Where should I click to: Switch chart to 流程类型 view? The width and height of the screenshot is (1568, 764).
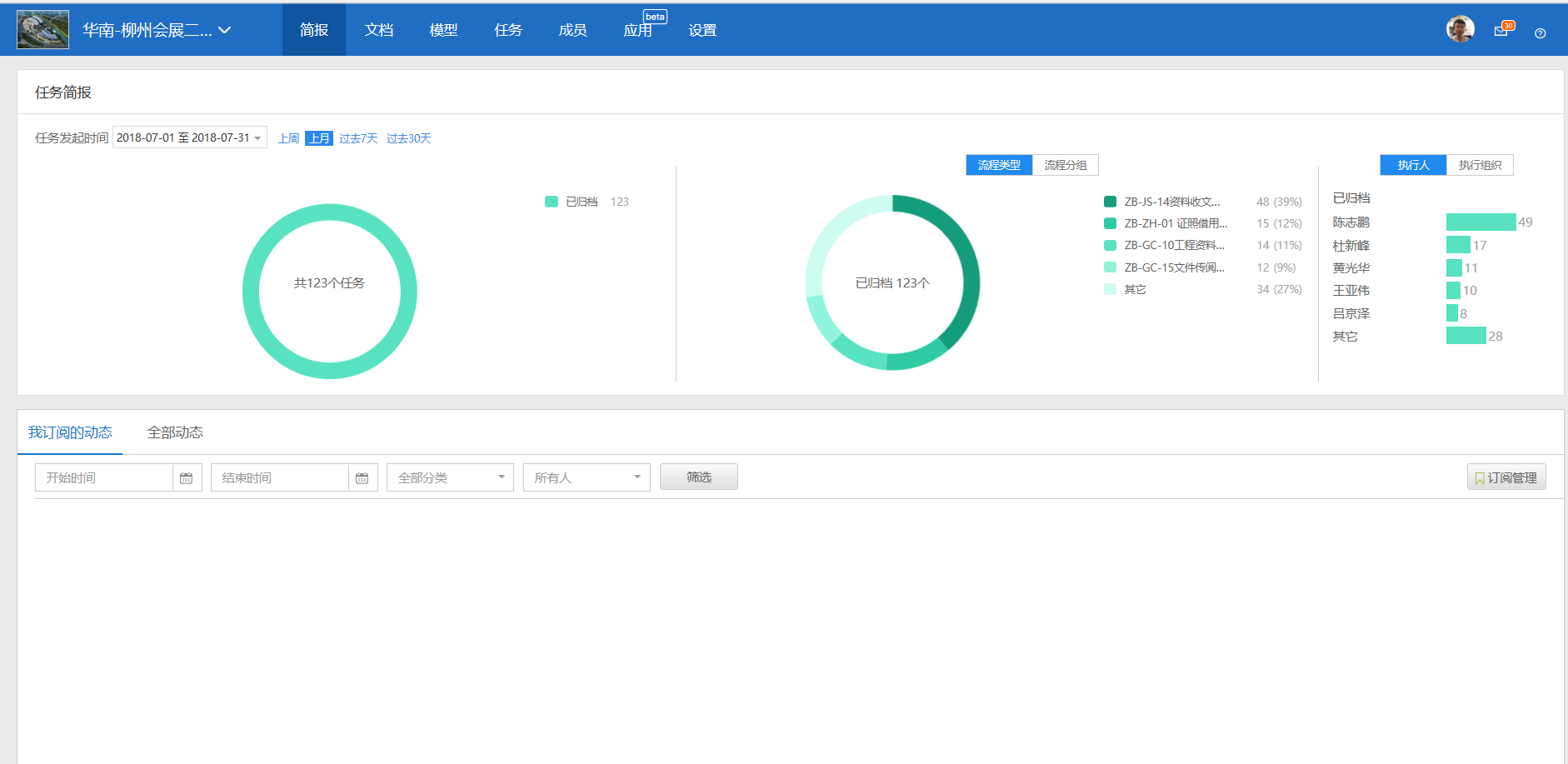(999, 165)
